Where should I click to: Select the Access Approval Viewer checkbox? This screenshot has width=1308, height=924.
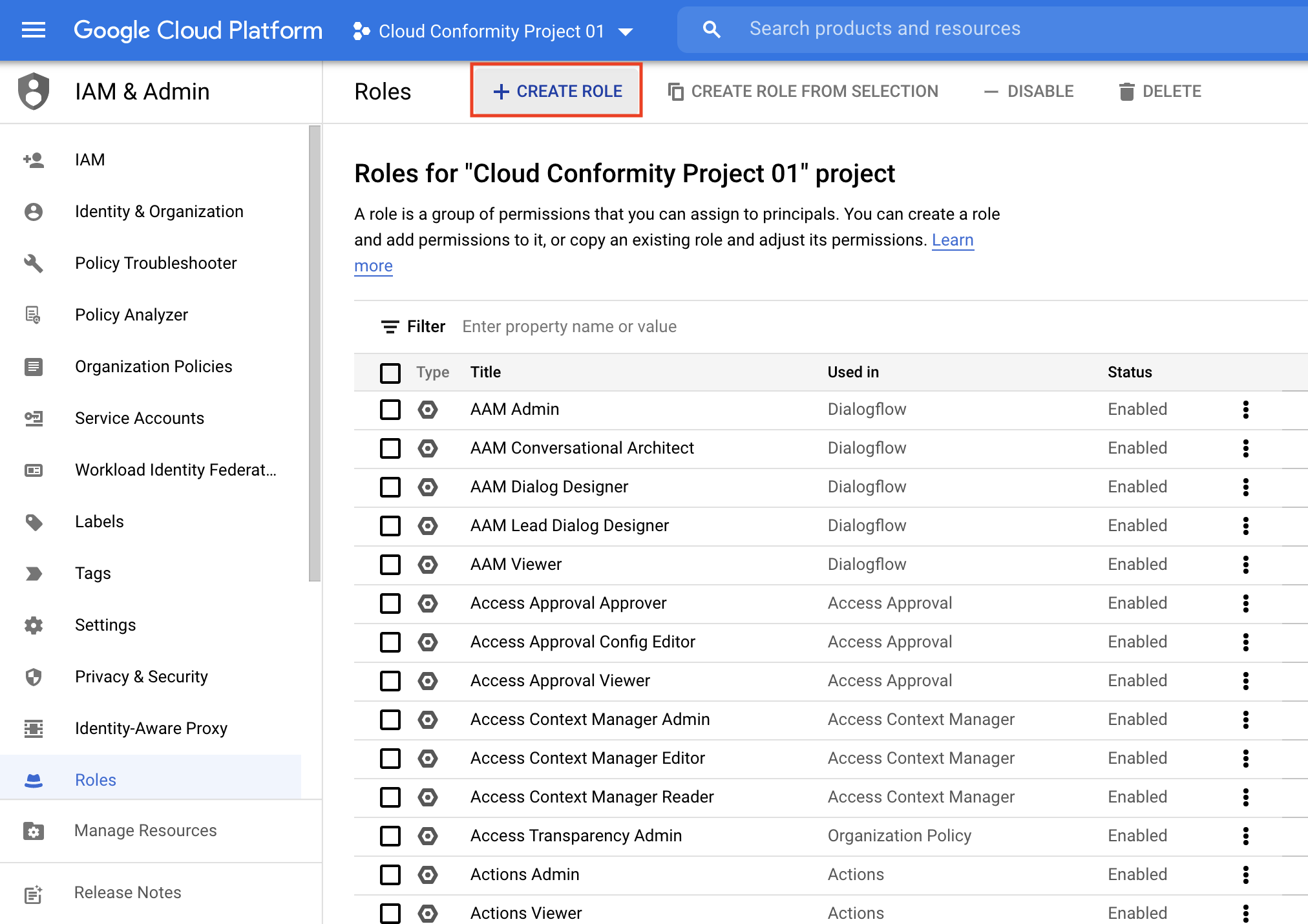tap(390, 681)
